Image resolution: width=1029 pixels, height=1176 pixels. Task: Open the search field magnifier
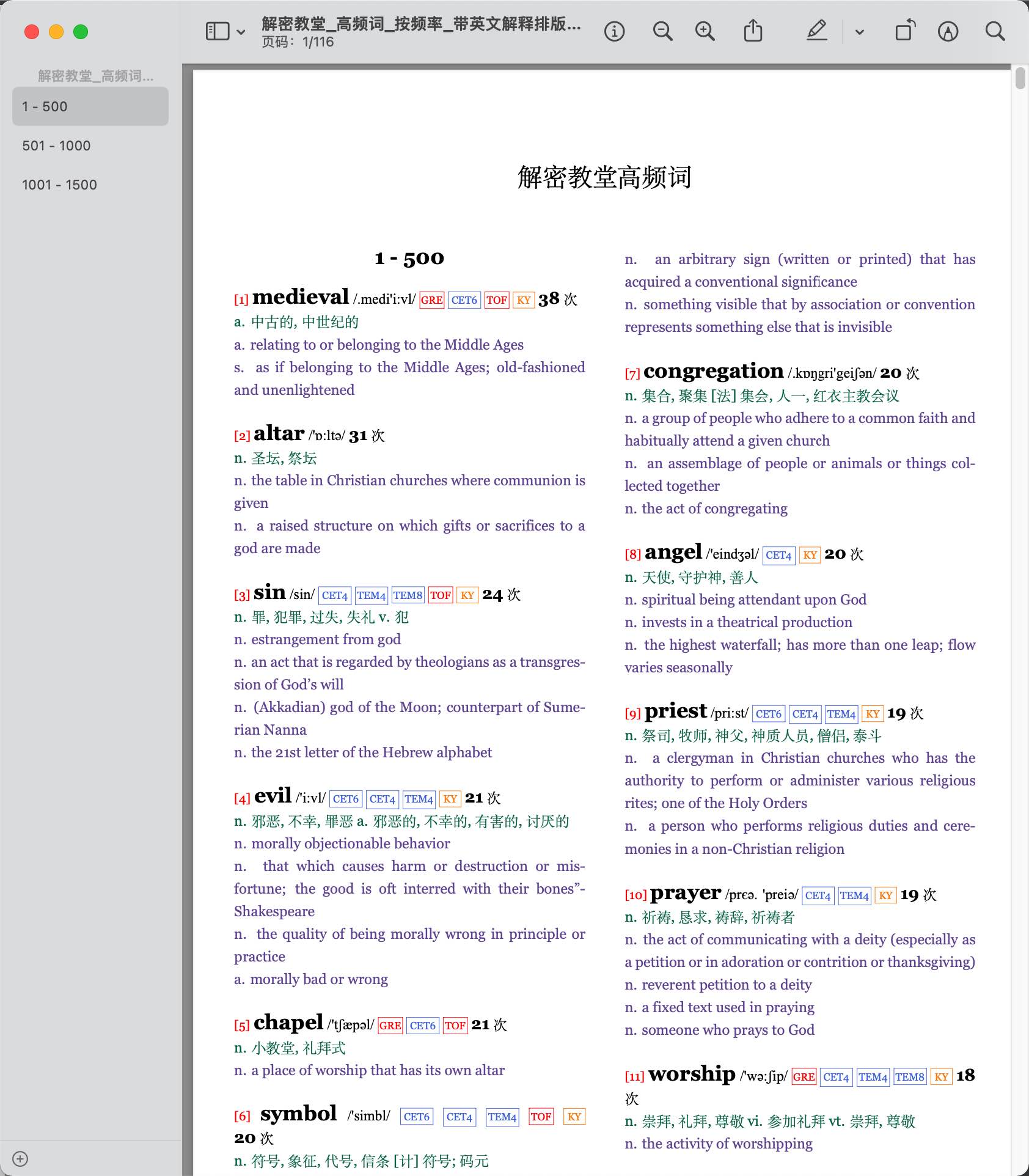pyautogui.click(x=995, y=31)
